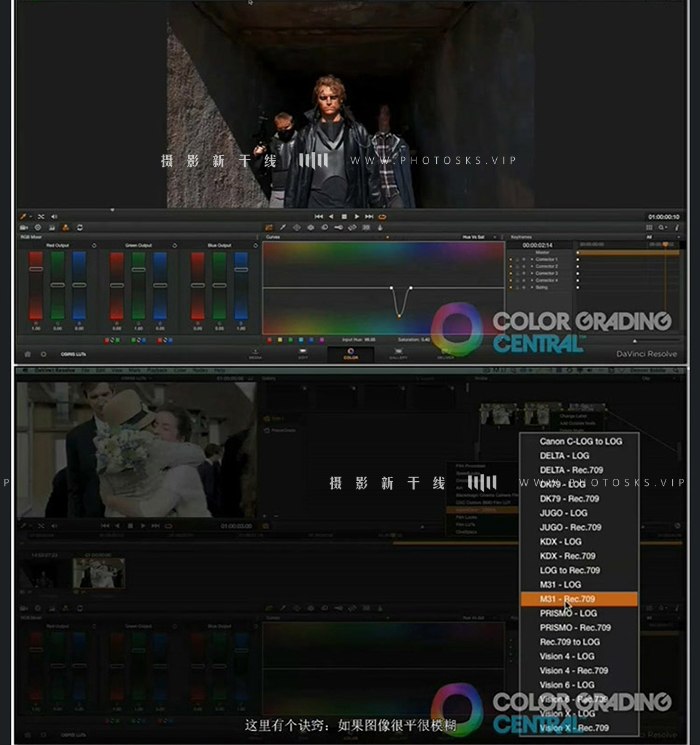
Task: Open the orange RGB Mixer palette icon
Action: [x=66, y=228]
